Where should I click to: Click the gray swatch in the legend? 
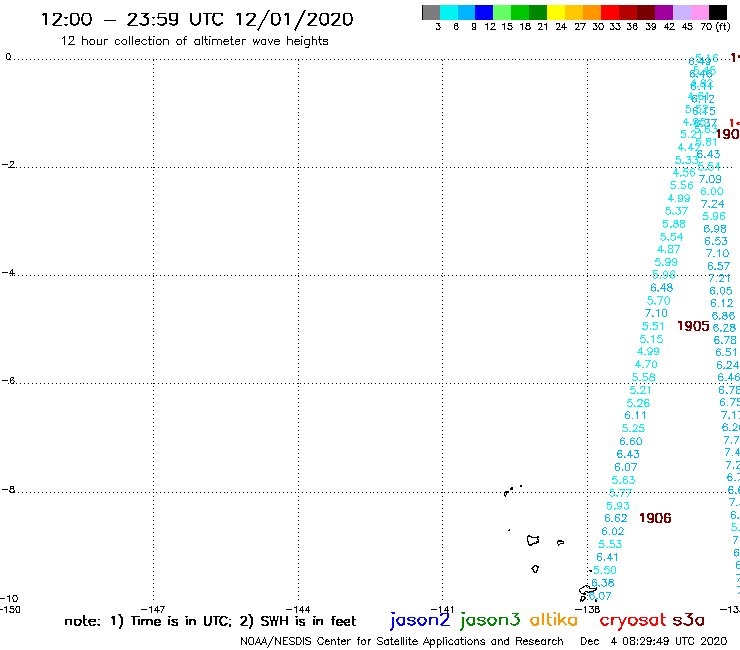click(431, 12)
